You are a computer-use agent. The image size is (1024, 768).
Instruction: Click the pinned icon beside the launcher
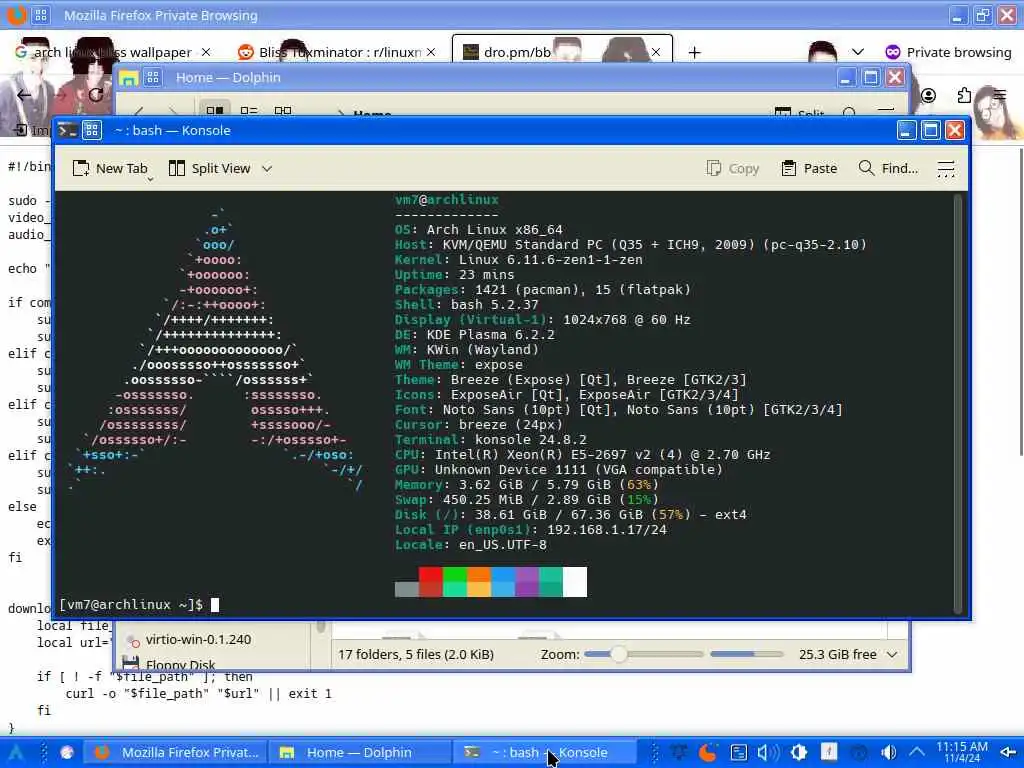(67, 752)
